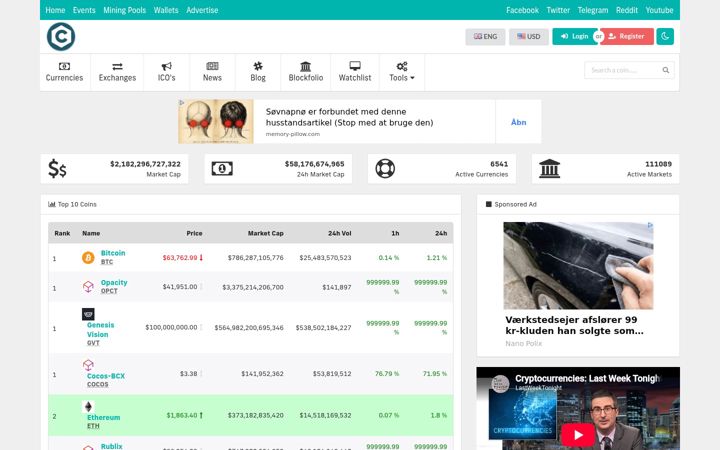Play the Last Week Tonight video
This screenshot has width=720, height=450.
[578, 434]
